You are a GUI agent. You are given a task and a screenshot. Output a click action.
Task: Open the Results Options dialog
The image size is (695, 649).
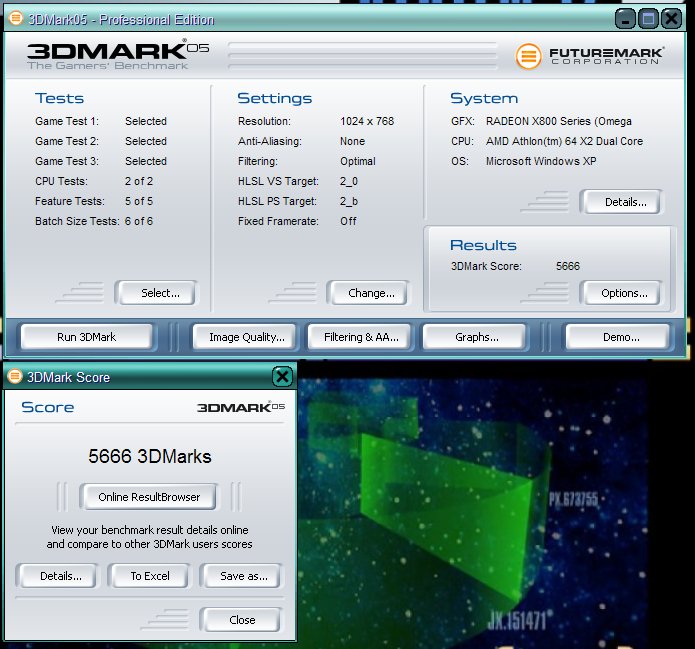pyautogui.click(x=621, y=293)
